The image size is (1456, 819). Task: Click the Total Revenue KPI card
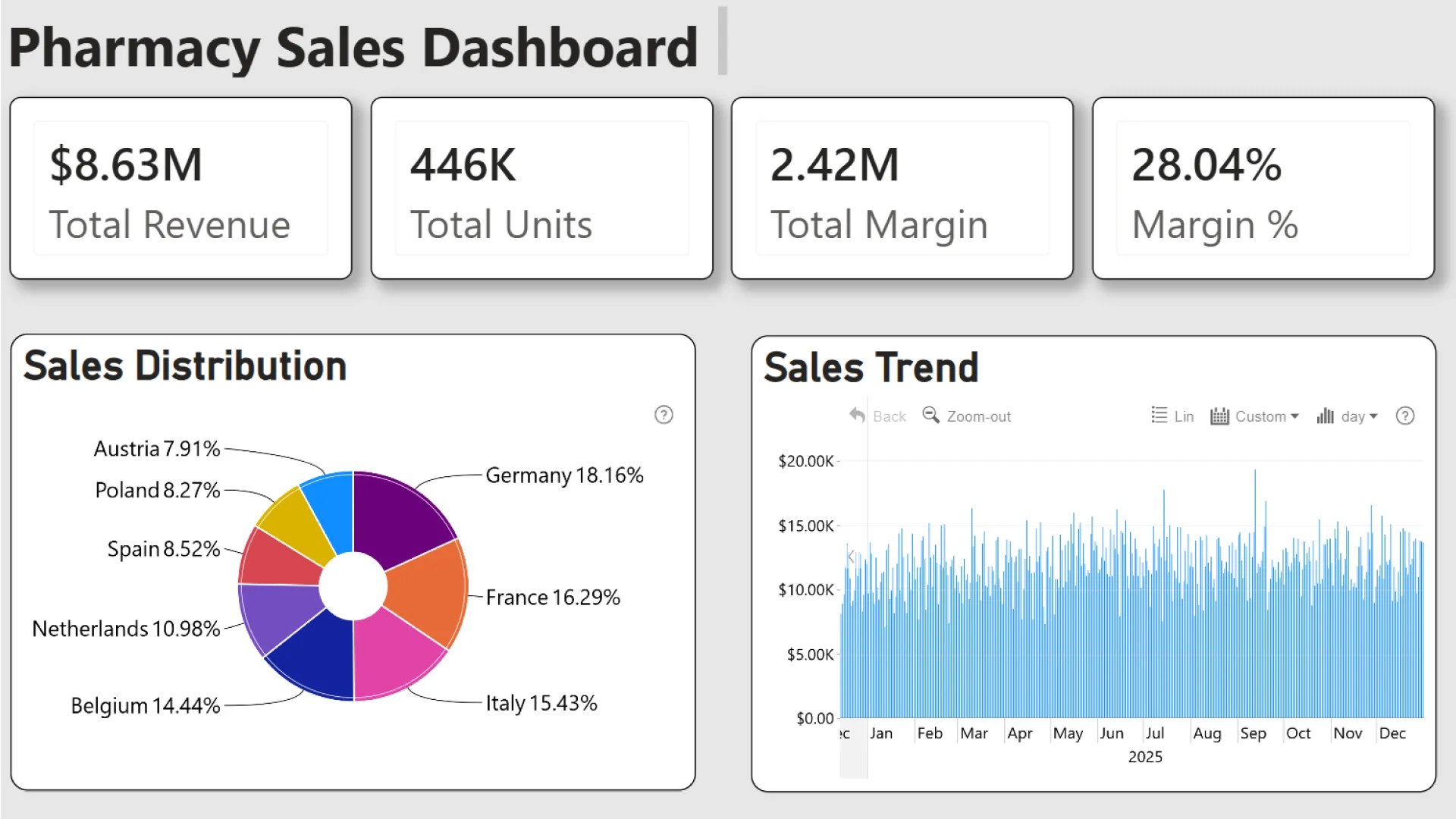[180, 188]
